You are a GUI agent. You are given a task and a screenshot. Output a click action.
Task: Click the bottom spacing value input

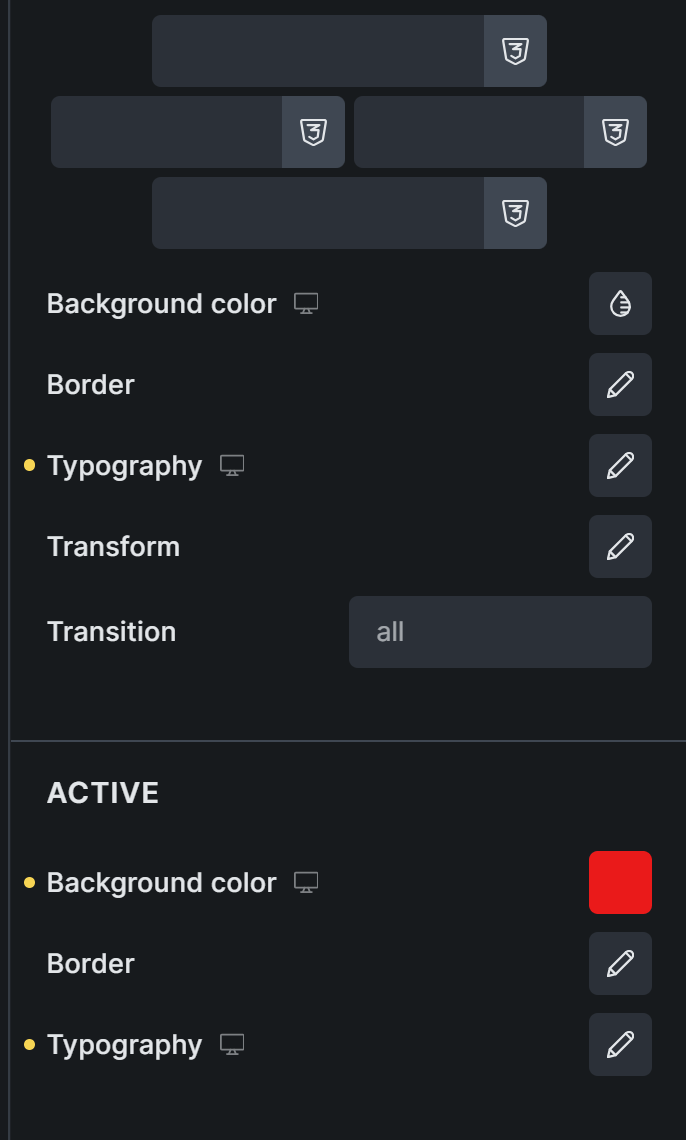[x=318, y=213]
